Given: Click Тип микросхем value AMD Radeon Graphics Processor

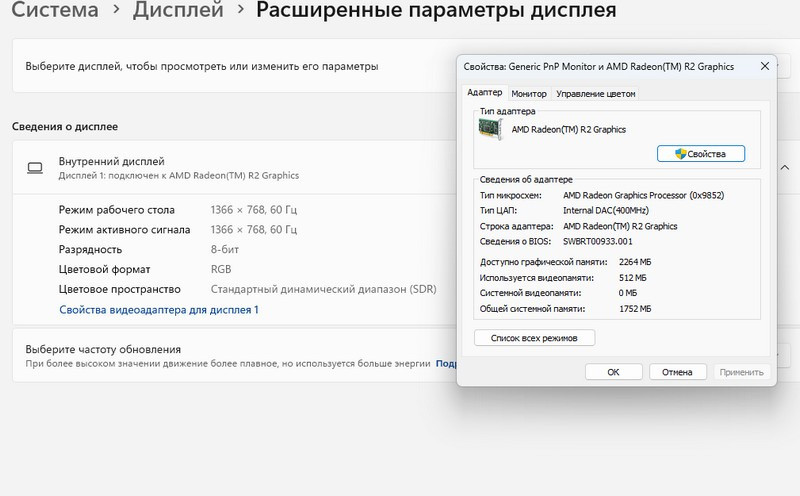Looking at the screenshot, I should pos(643,195).
